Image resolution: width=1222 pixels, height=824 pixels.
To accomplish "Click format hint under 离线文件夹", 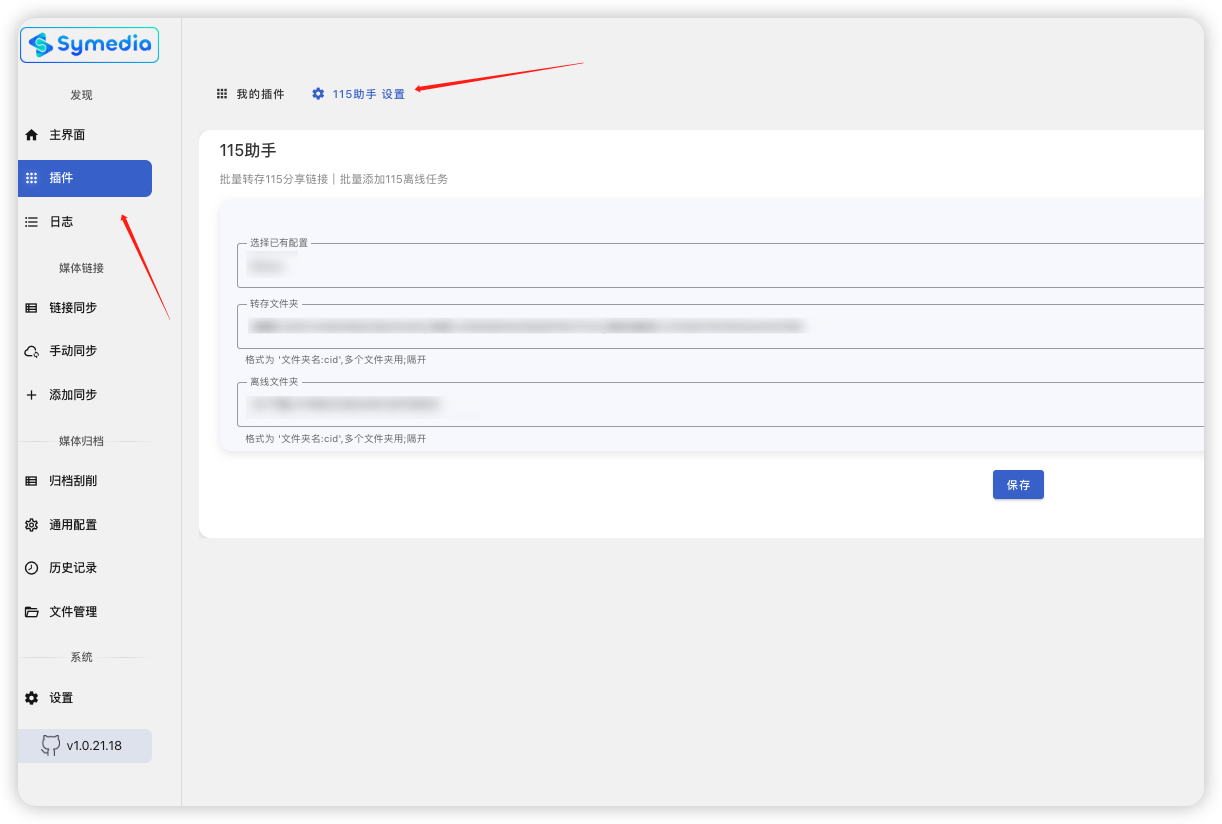I will 336,439.
